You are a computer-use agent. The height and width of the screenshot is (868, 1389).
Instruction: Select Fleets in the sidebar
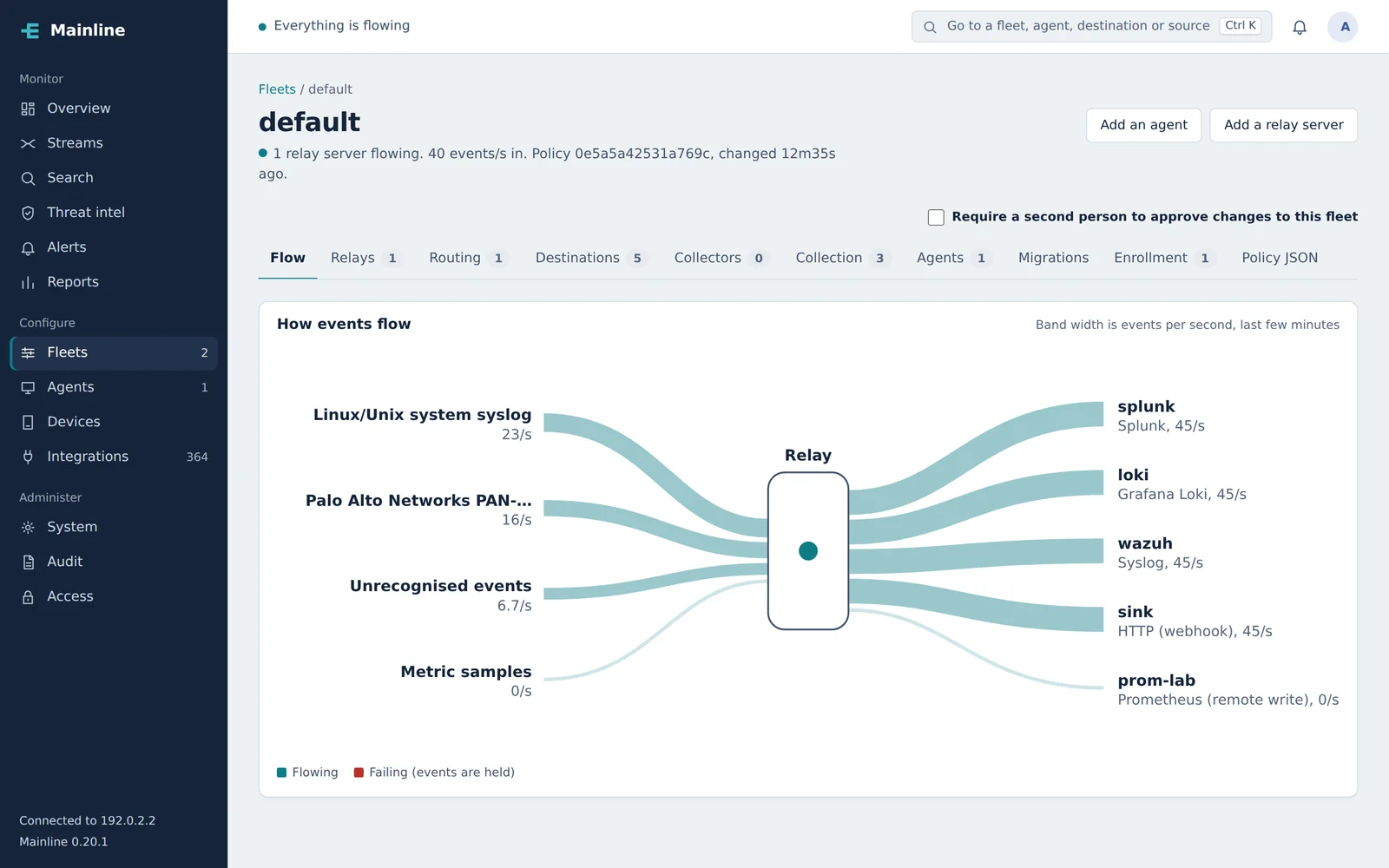(114, 352)
